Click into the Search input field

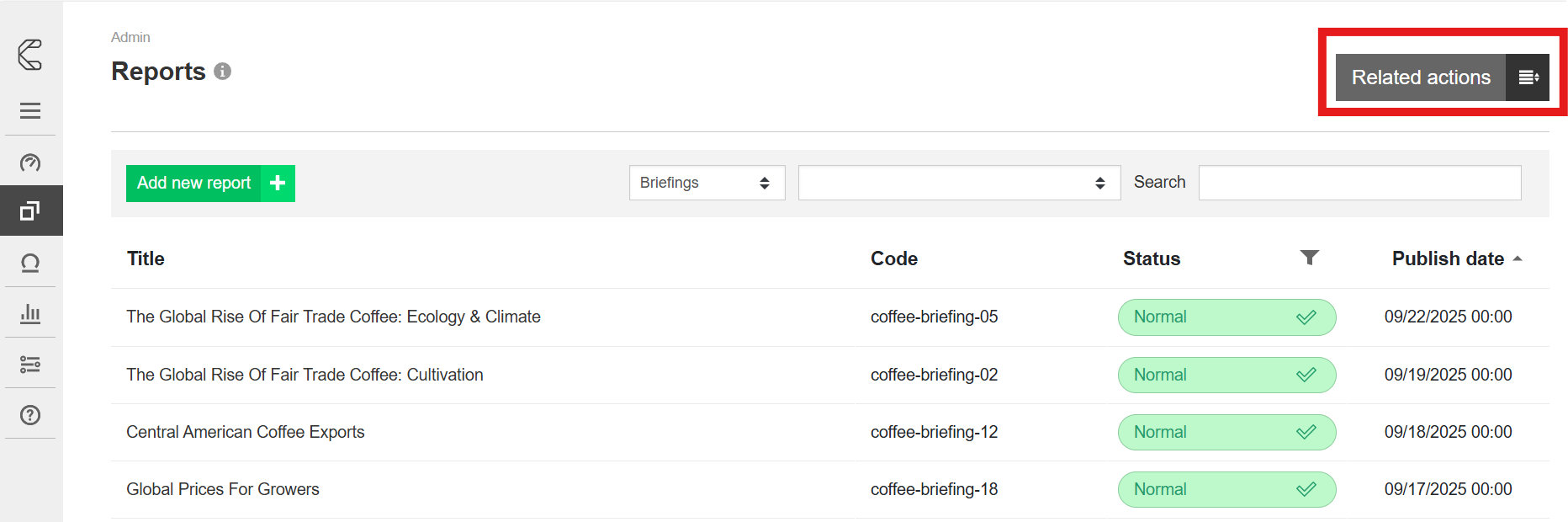[1359, 183]
